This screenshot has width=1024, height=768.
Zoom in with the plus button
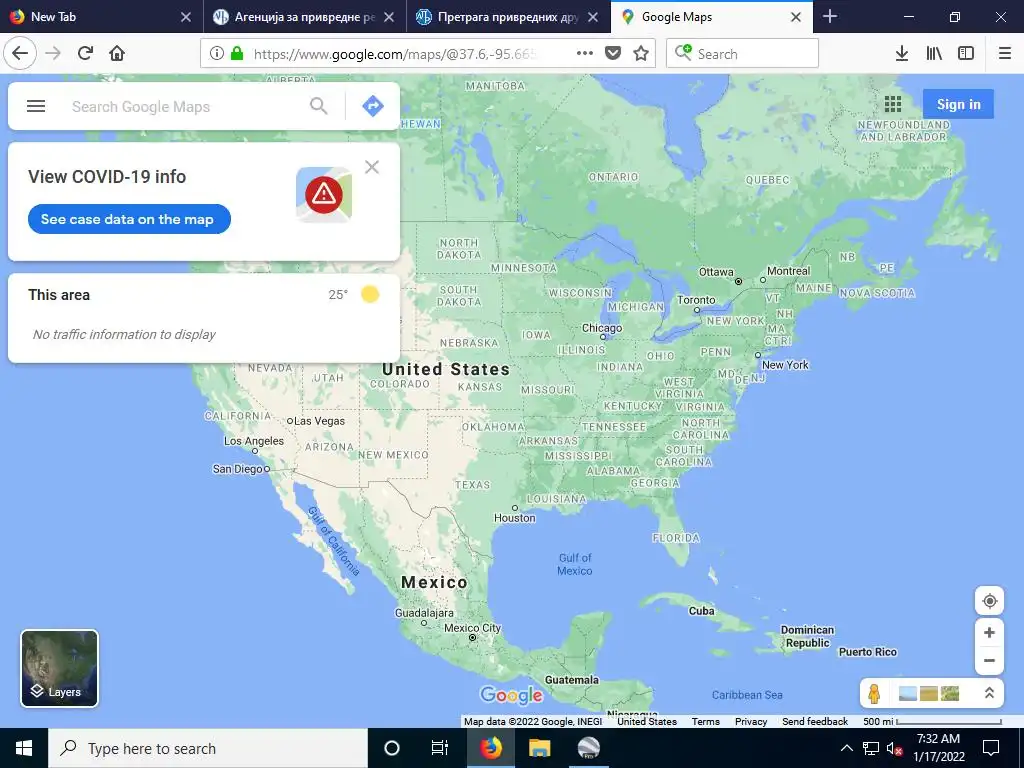[989, 633]
